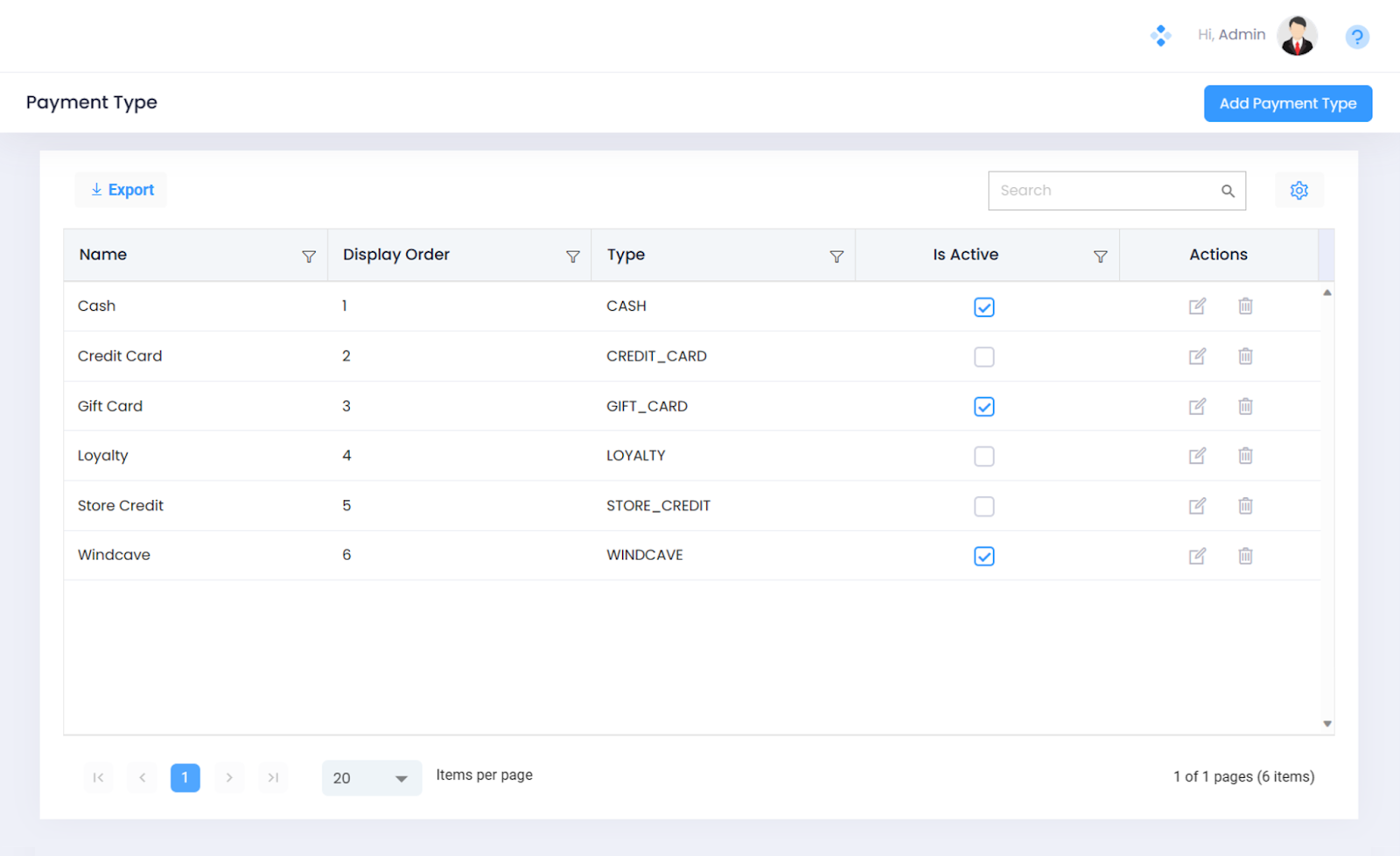Open table settings gear icon
This screenshot has width=1400, height=856.
[1298, 191]
